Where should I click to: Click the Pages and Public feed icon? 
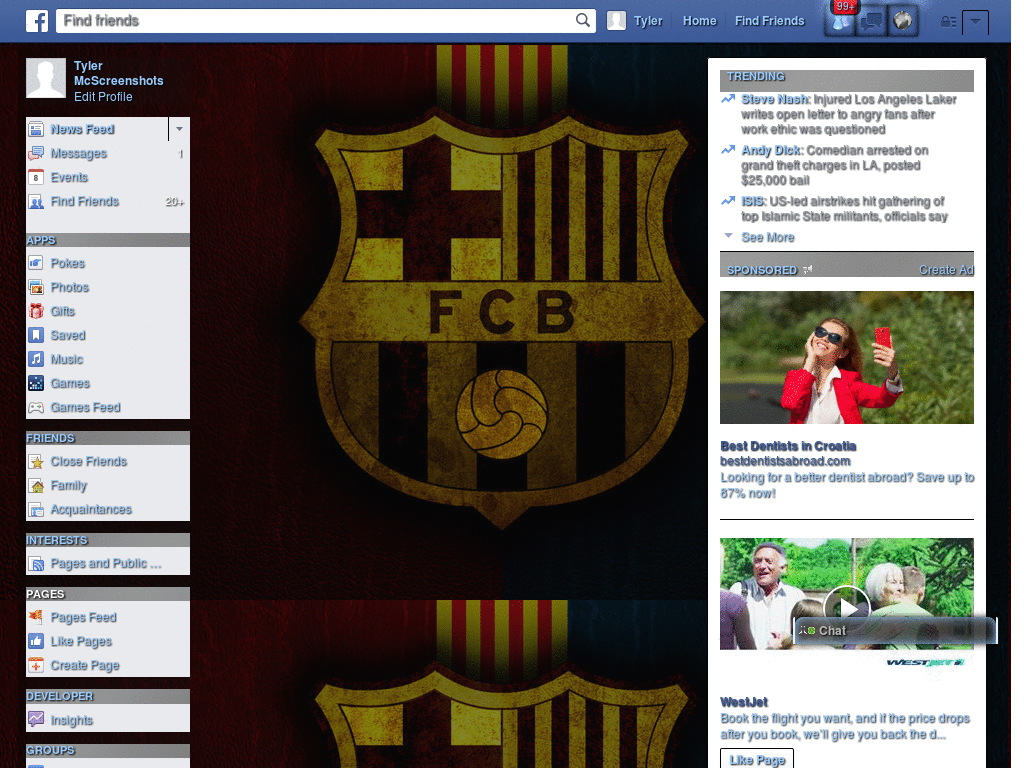(x=36, y=564)
